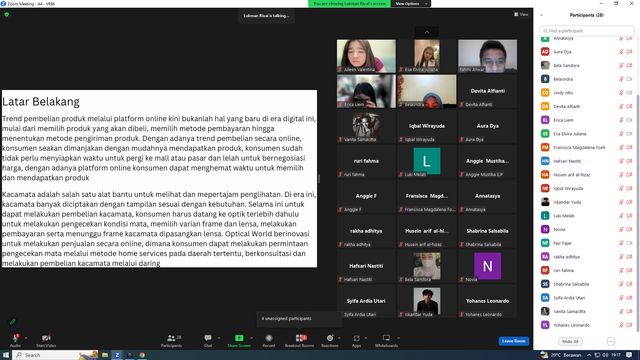Open the Chat toolbar icon
This screenshot has width=640, height=360.
point(208,338)
